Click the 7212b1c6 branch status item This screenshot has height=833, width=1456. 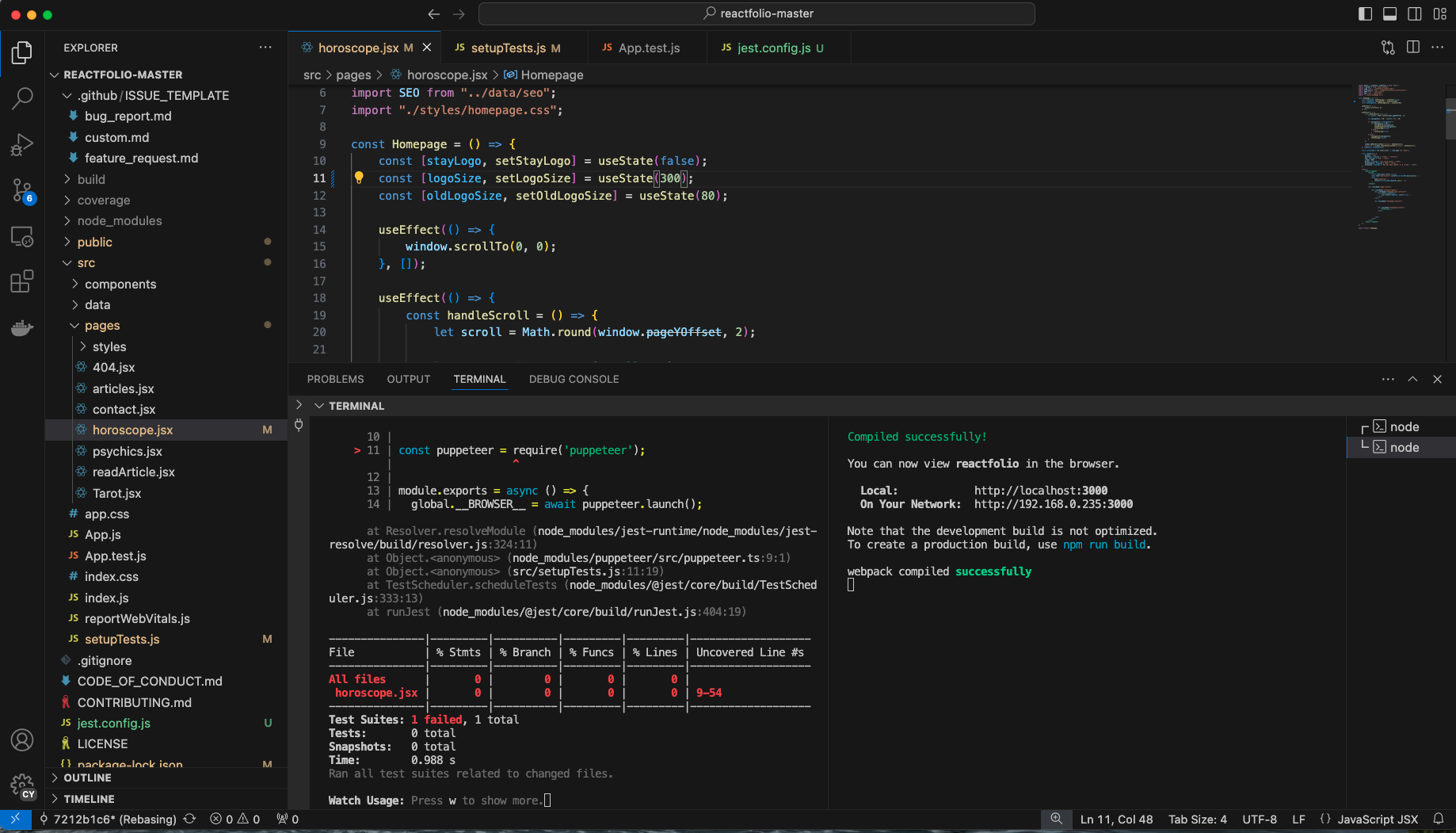coord(107,820)
